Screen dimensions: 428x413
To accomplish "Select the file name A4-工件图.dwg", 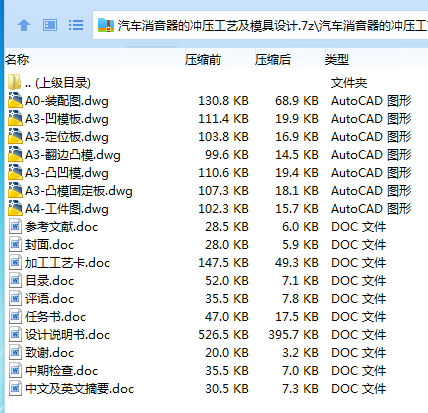I will click(67, 209).
